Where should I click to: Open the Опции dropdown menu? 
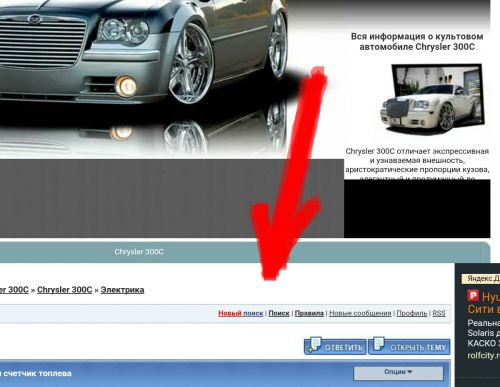pos(398,373)
